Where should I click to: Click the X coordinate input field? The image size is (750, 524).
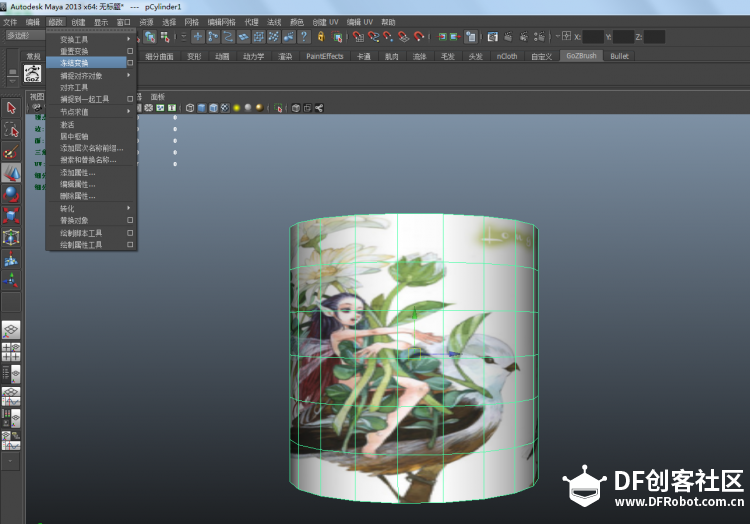(x=593, y=36)
